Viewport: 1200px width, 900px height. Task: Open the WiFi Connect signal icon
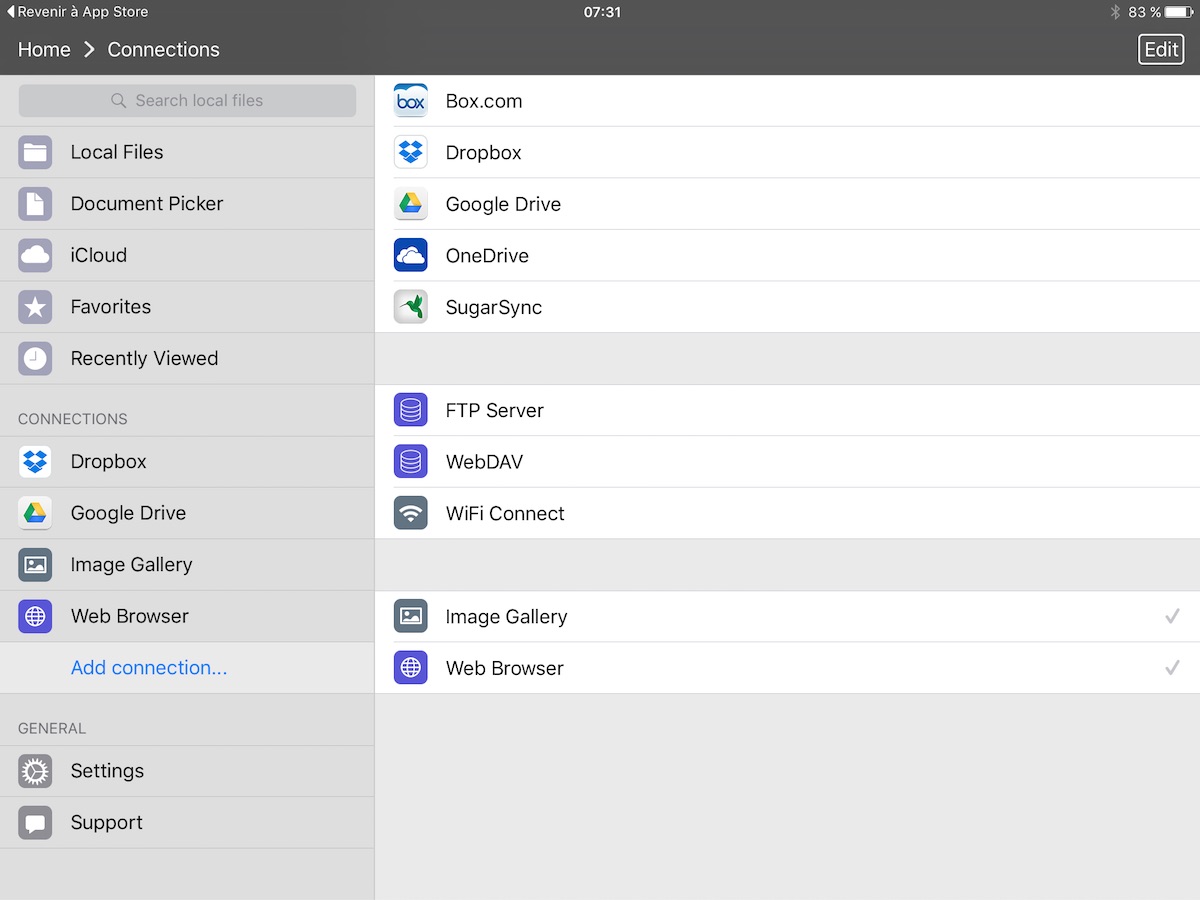(411, 513)
